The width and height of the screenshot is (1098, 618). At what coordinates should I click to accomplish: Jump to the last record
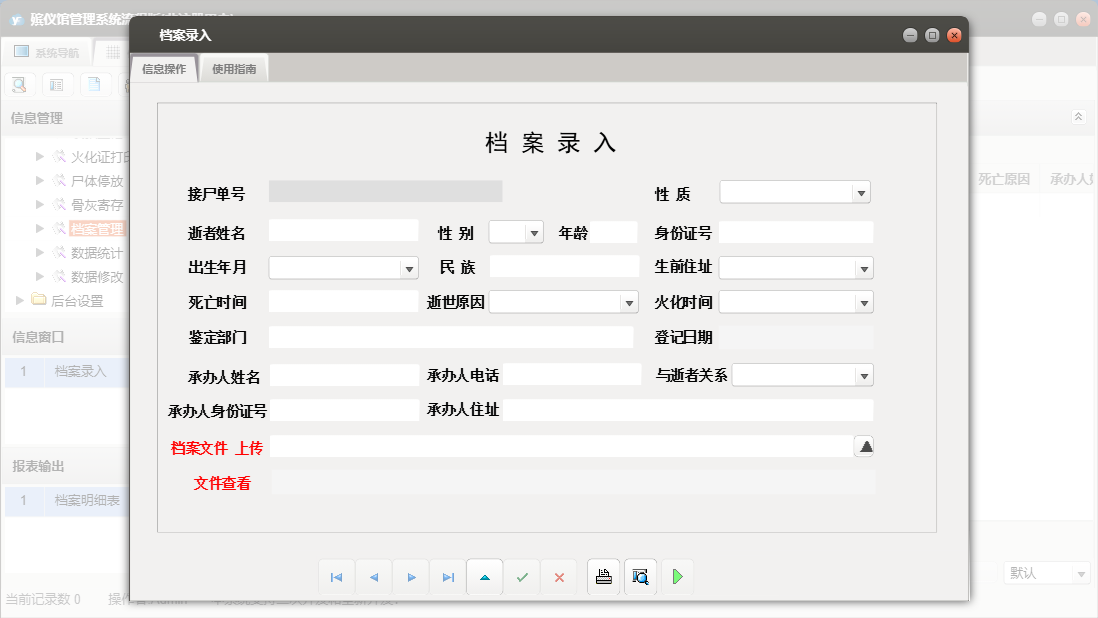click(x=448, y=576)
